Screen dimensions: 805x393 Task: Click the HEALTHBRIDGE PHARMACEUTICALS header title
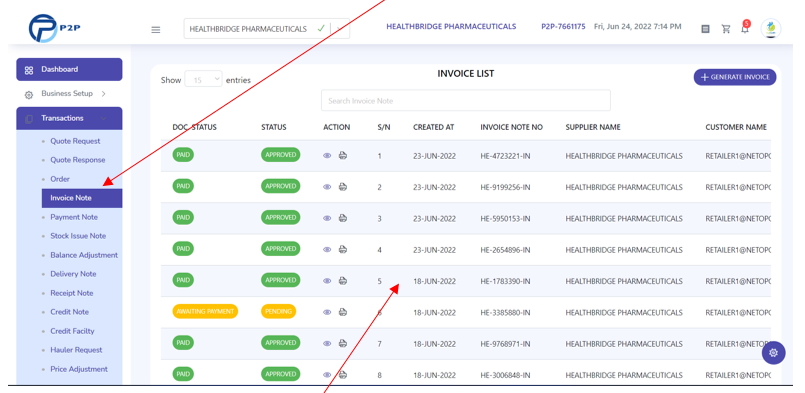tap(451, 27)
